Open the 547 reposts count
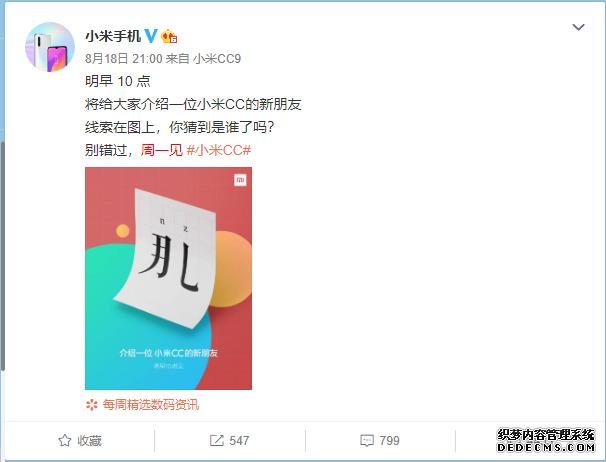The height and width of the screenshot is (462, 606). pyautogui.click(x=239, y=441)
